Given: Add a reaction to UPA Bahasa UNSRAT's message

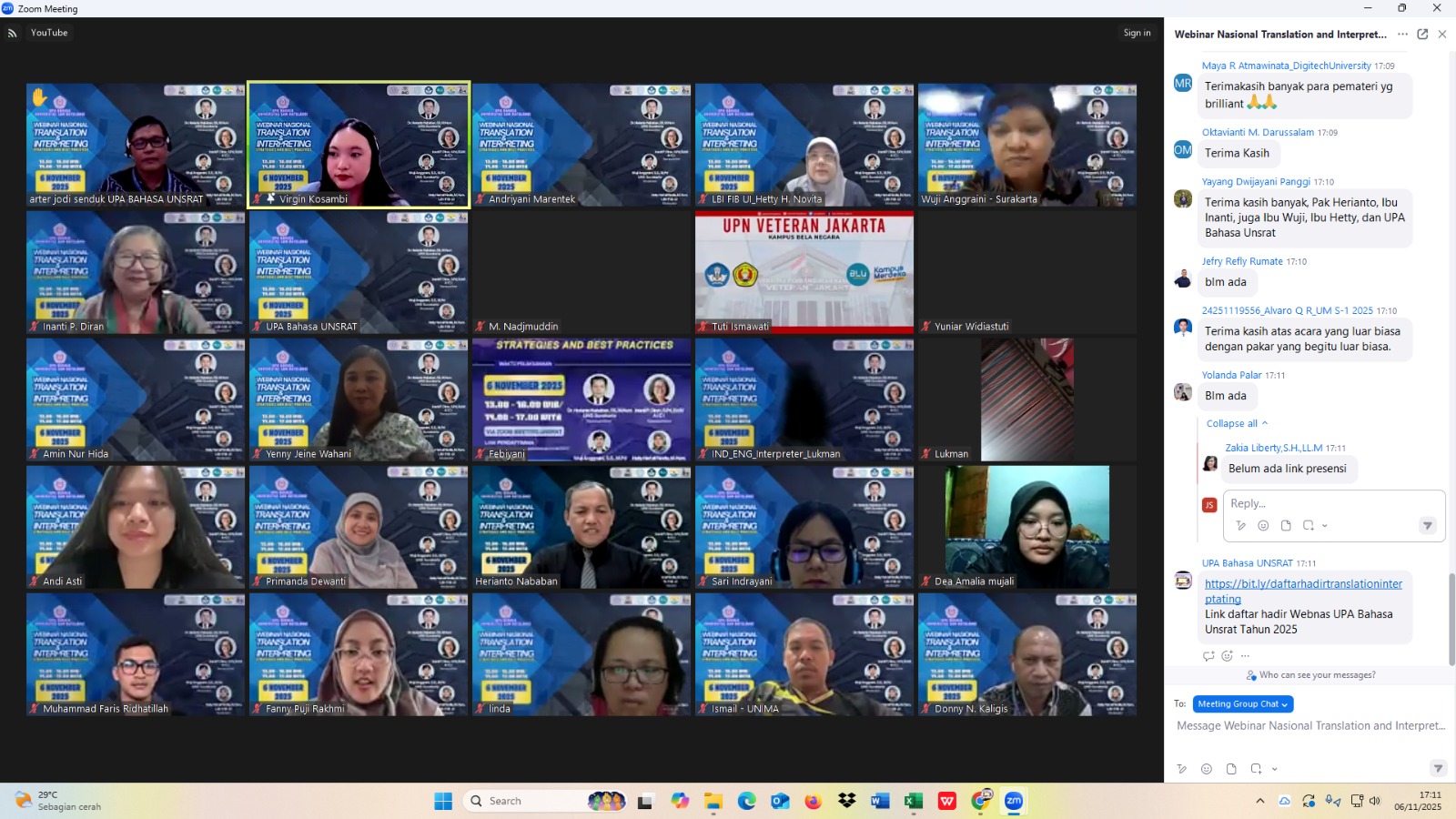Looking at the screenshot, I should (x=1227, y=656).
